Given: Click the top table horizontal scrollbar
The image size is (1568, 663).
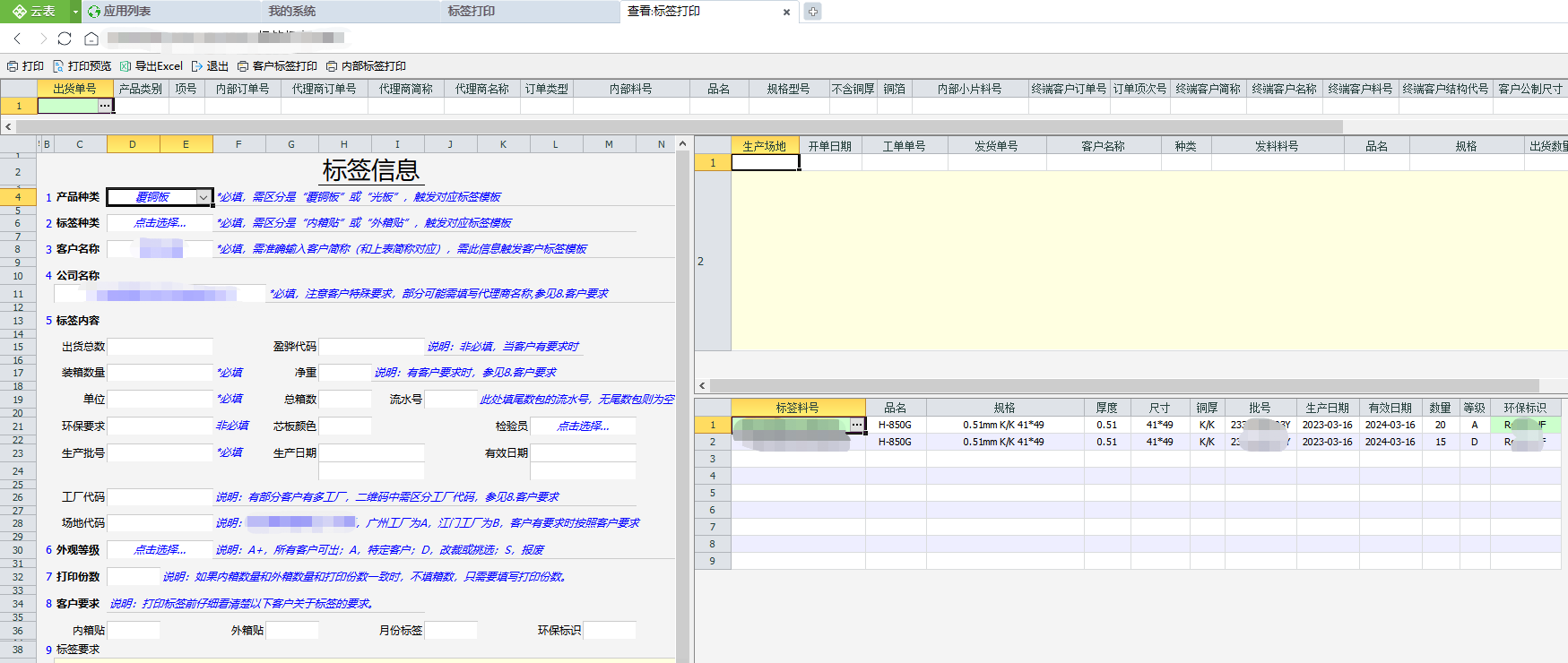Looking at the screenshot, I should (679, 126).
